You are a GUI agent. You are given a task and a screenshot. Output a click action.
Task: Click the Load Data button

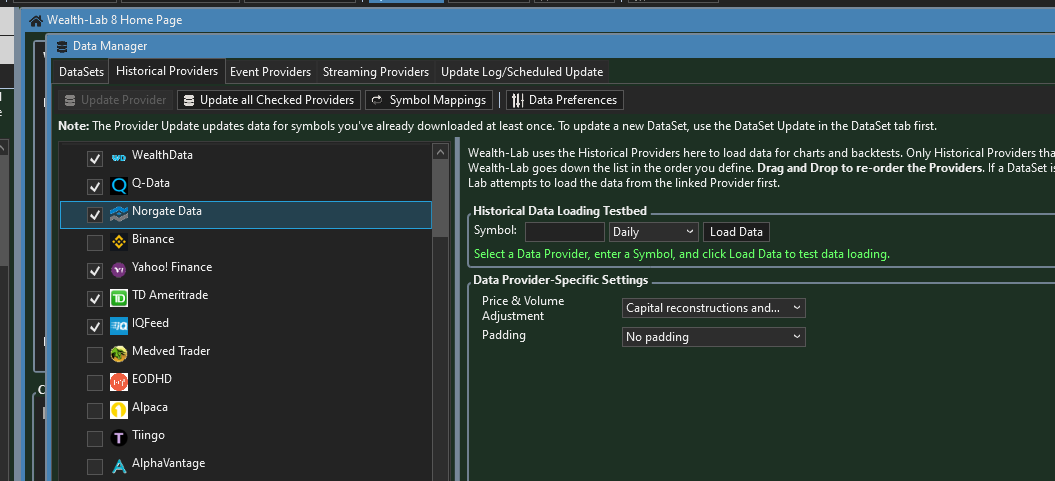coord(736,232)
